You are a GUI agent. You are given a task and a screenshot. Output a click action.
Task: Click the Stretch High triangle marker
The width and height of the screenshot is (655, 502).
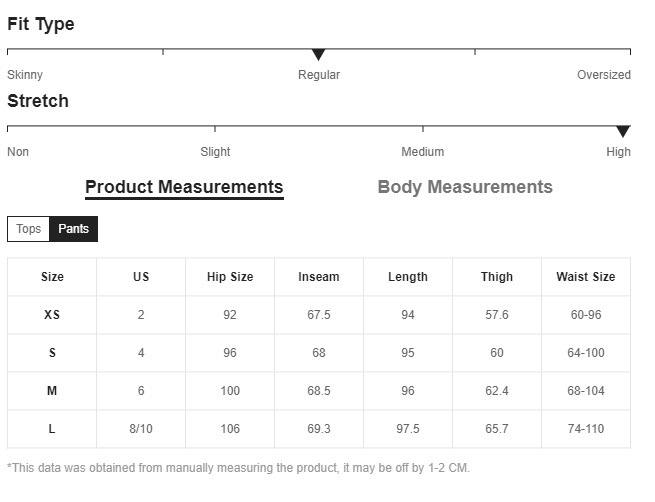[623, 131]
